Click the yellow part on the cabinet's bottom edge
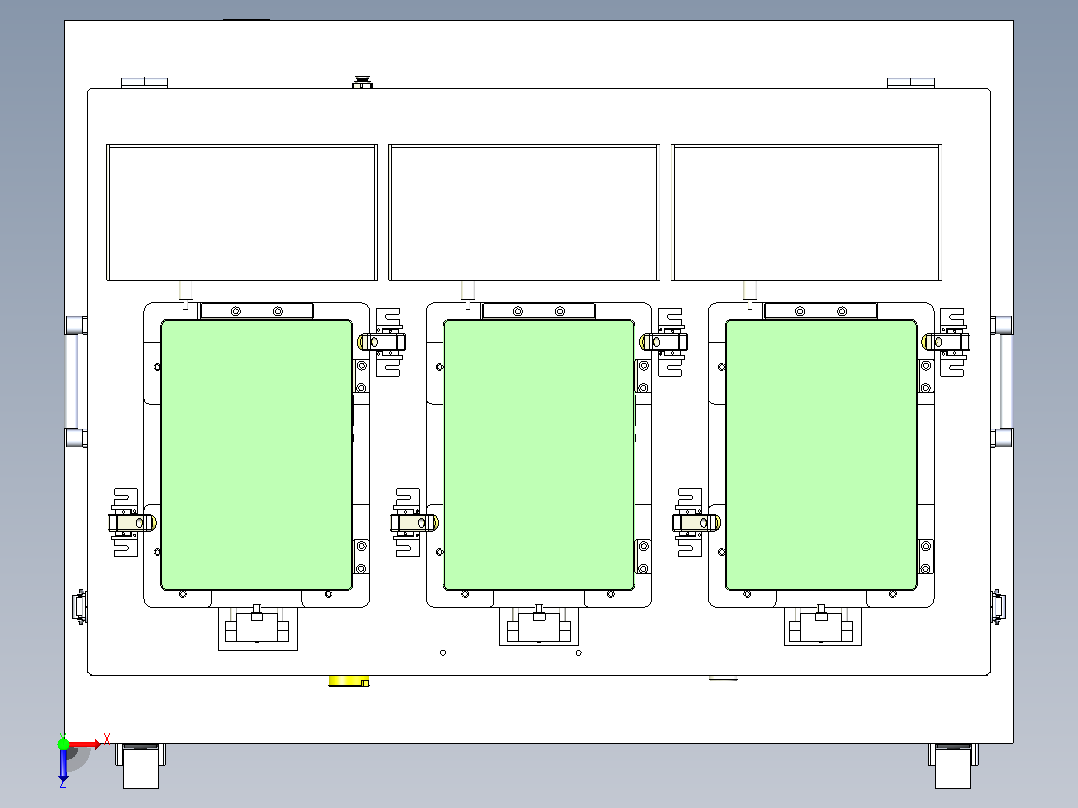 [349, 681]
